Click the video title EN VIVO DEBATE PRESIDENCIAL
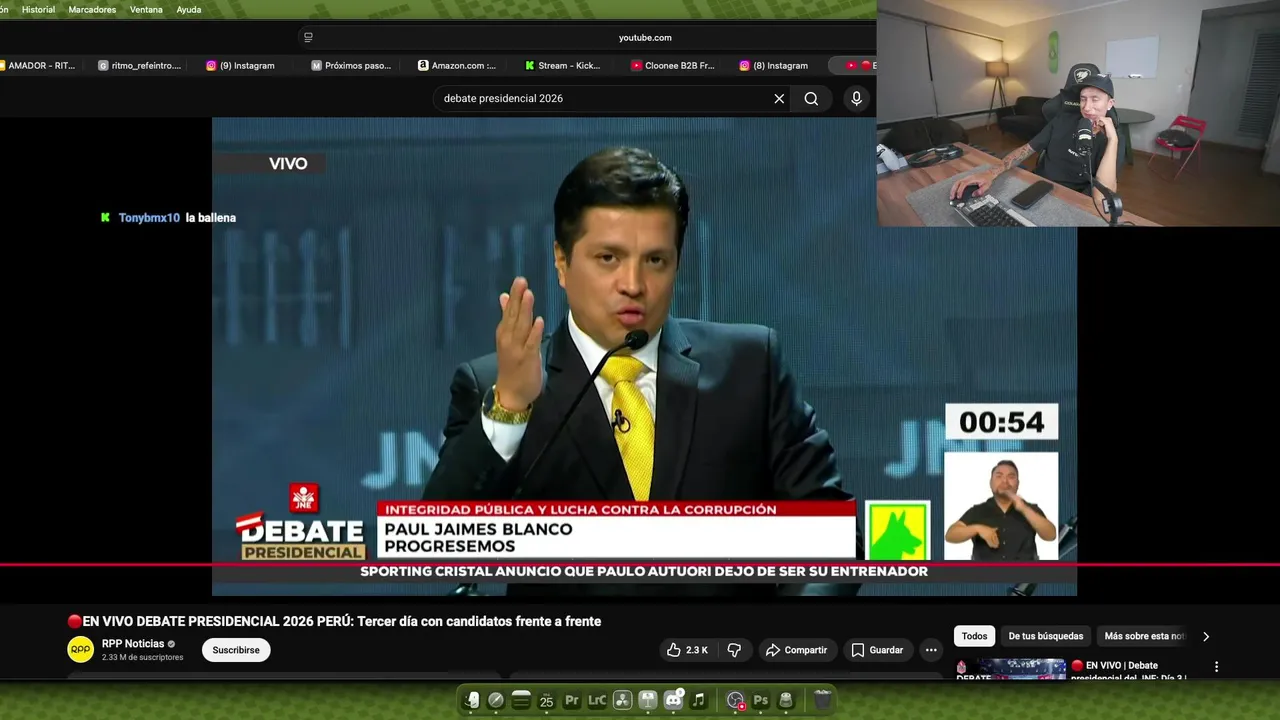The width and height of the screenshot is (1280, 720). click(x=334, y=621)
